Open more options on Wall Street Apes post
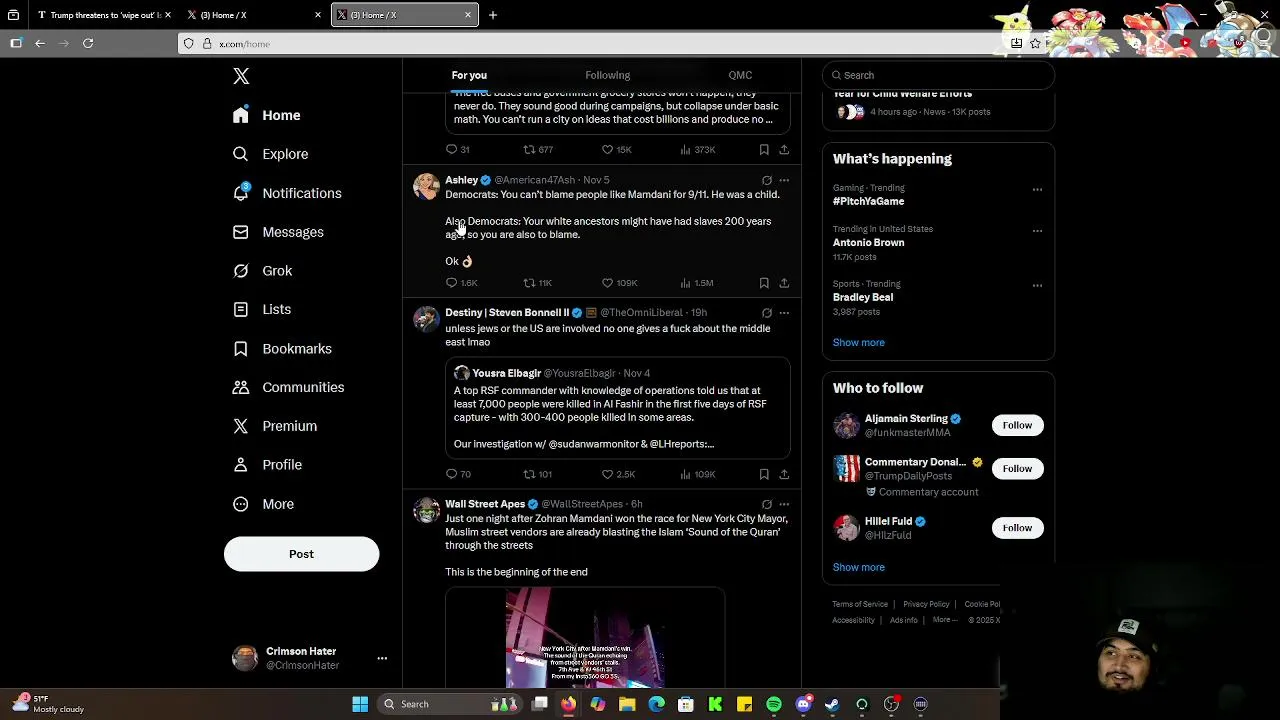The image size is (1280, 720). click(784, 504)
